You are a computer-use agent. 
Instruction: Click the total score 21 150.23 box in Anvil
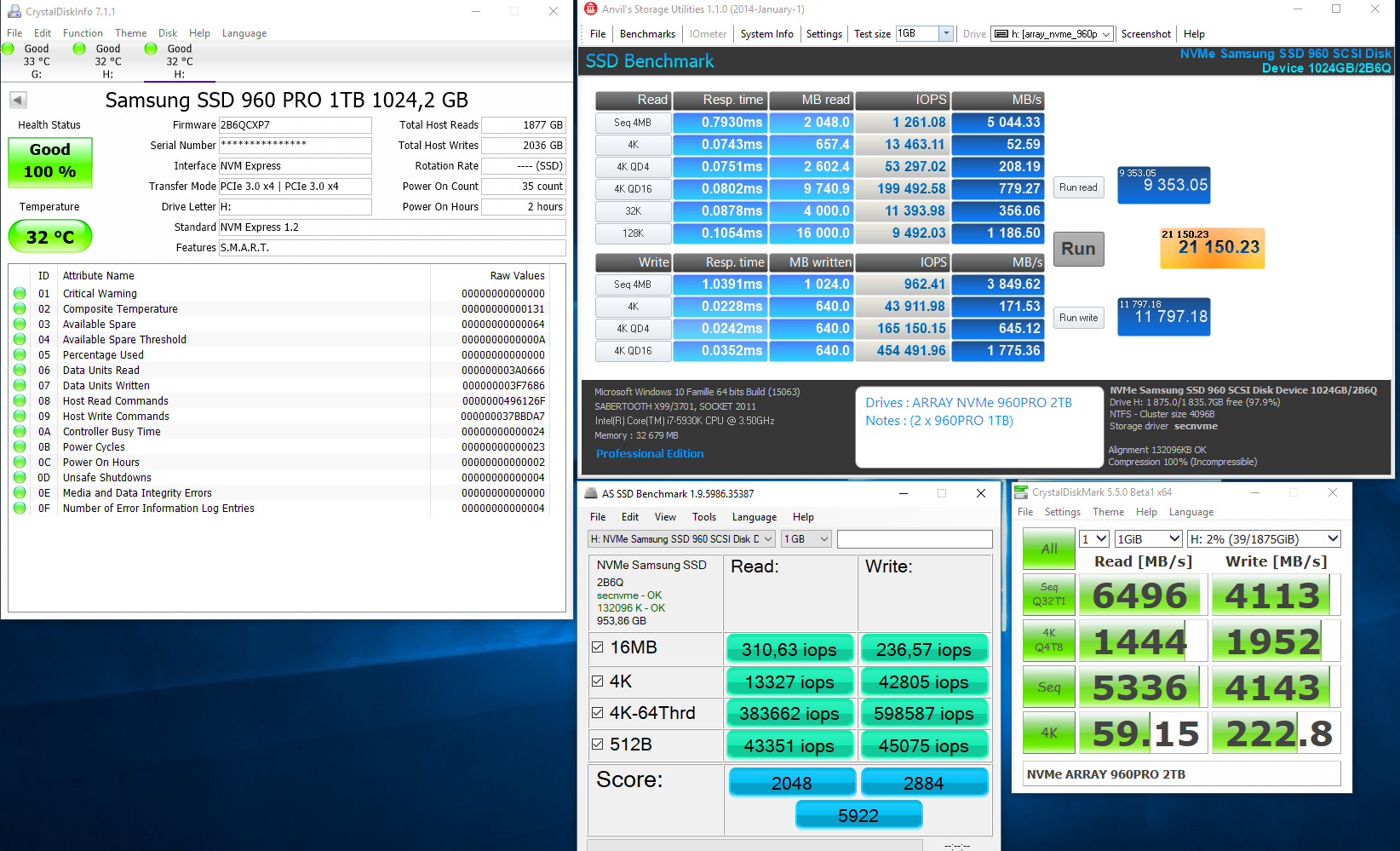pos(1212,248)
